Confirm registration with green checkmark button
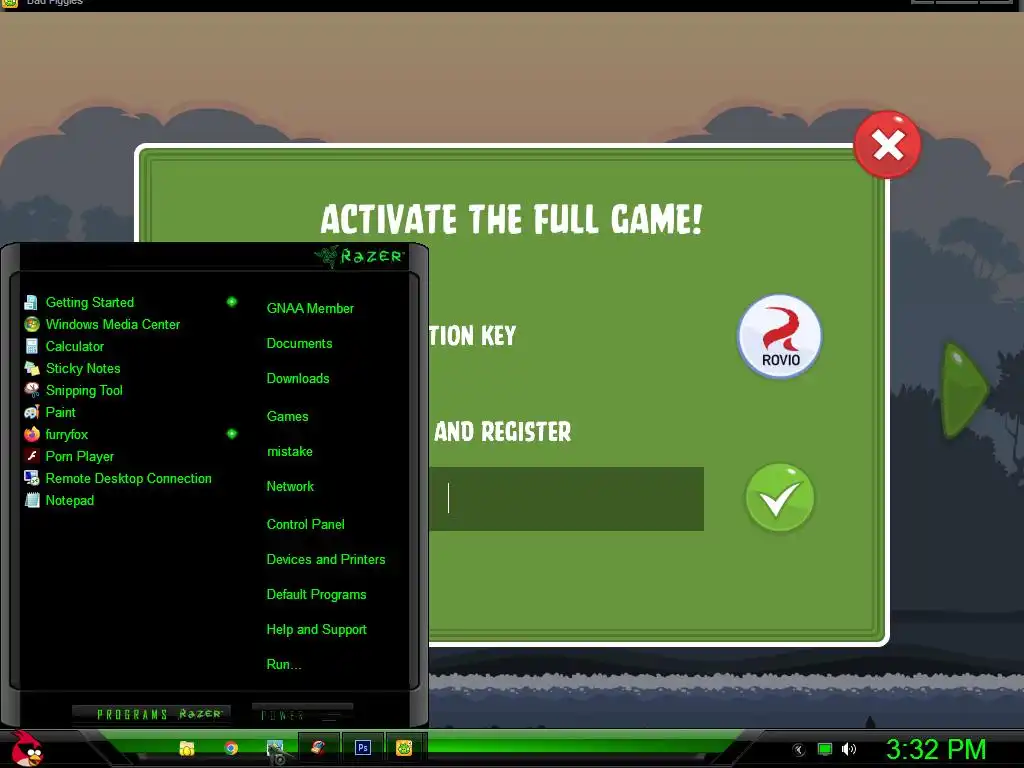This screenshot has height=768, width=1024. click(x=780, y=498)
